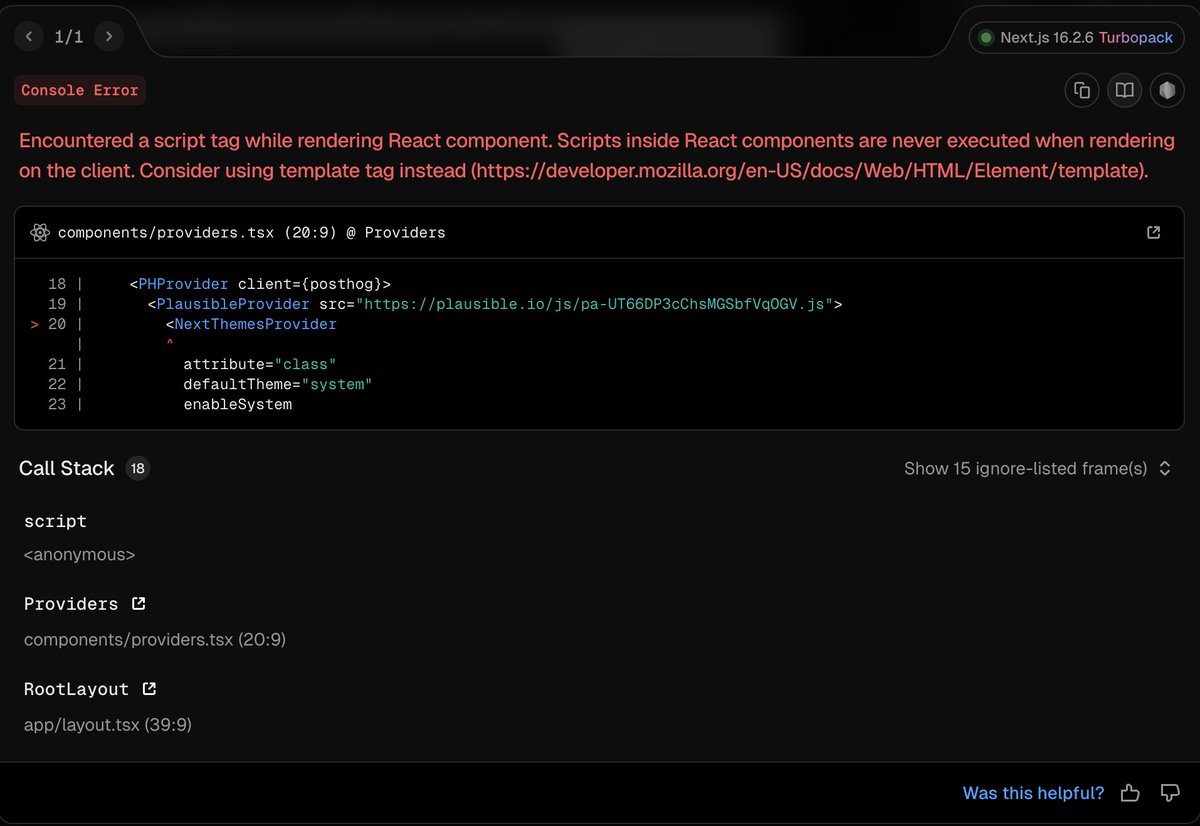Screen dimensions: 1200x826
Task: Click error message first line text
Action: pos(597,140)
